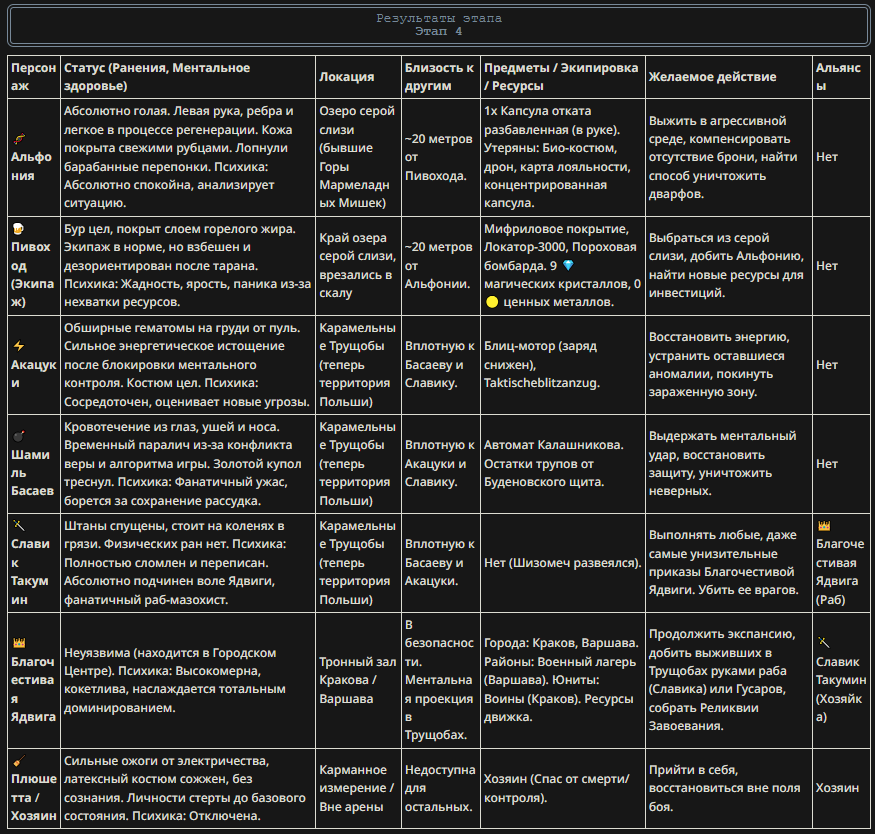The width and height of the screenshot is (875, 834).
Task: Click the crown emoji in the Благочестивая Ядвига character cell
Action: (19, 643)
